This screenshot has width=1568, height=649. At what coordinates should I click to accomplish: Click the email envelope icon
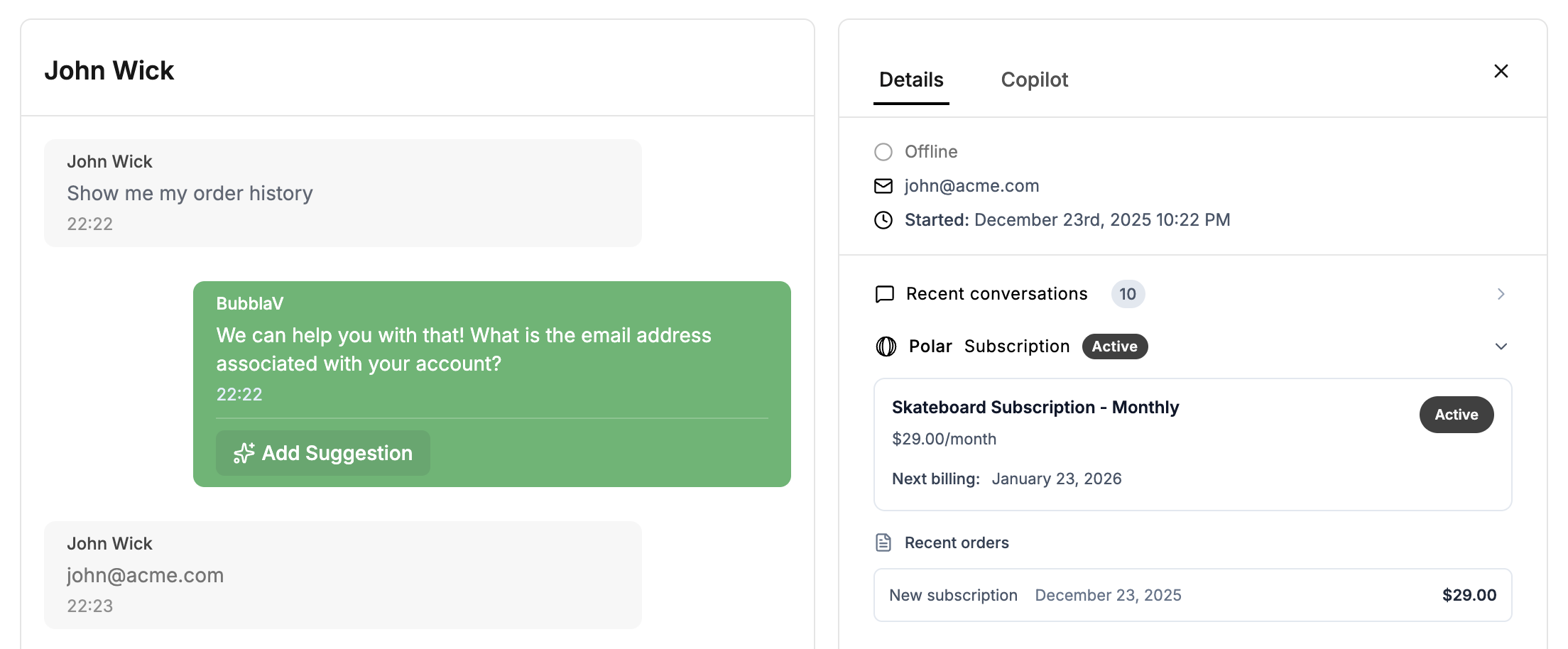pos(883,186)
